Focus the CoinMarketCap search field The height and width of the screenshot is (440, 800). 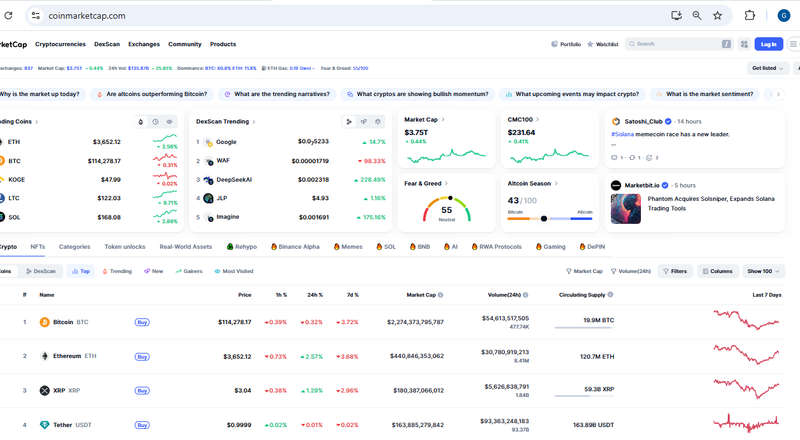(x=678, y=44)
